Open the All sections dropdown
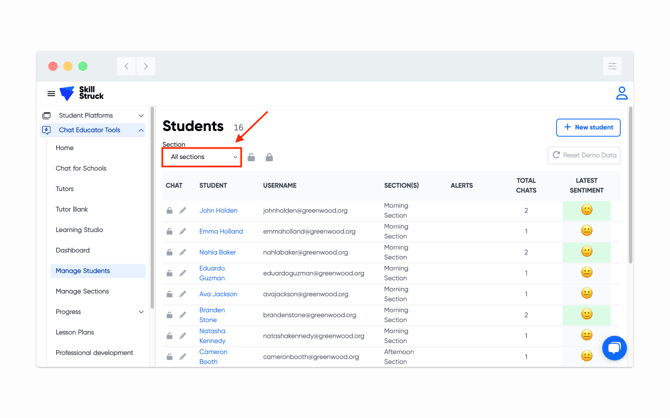670x418 pixels. click(x=202, y=157)
